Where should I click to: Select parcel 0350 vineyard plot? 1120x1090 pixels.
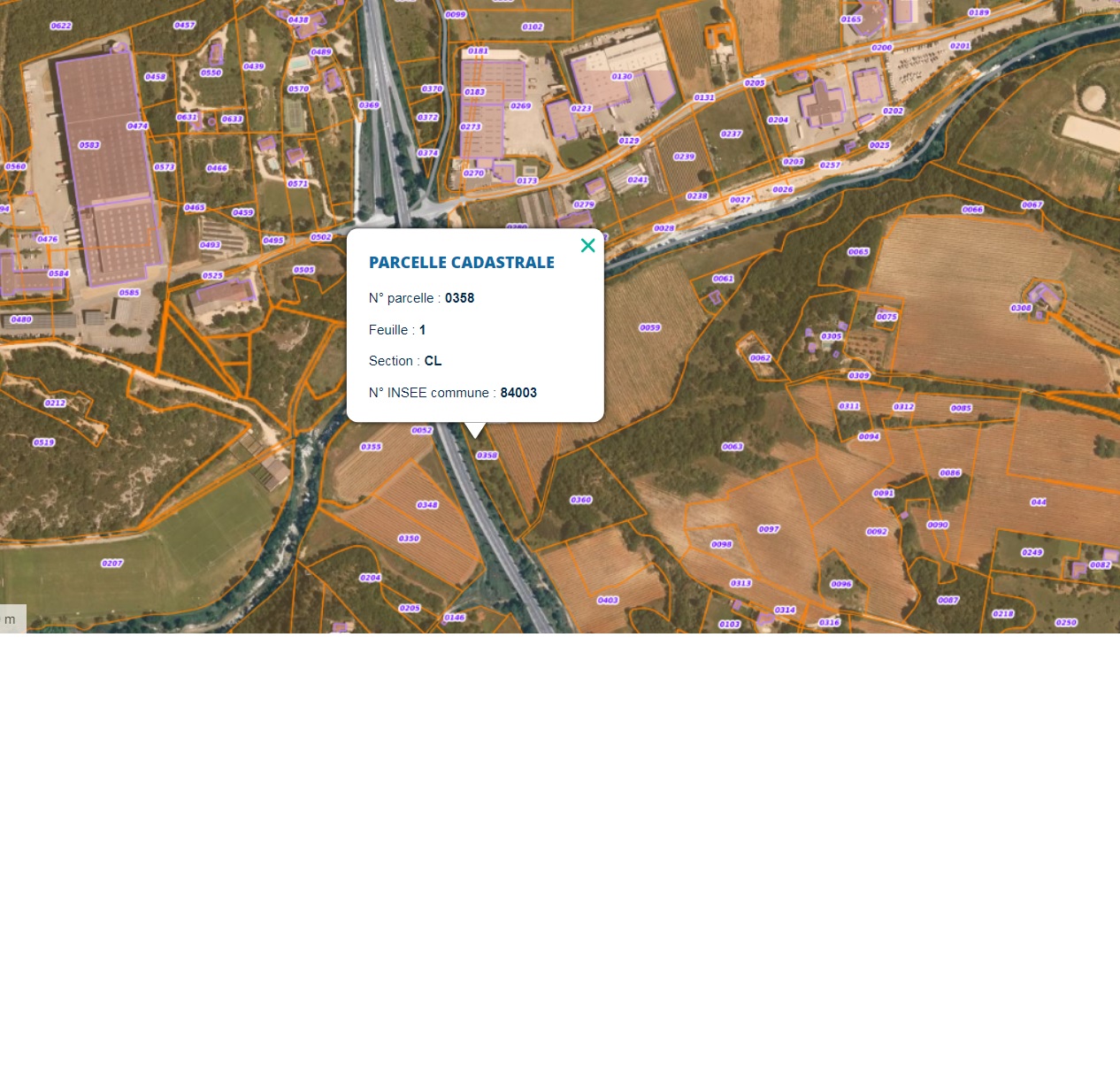coord(409,538)
